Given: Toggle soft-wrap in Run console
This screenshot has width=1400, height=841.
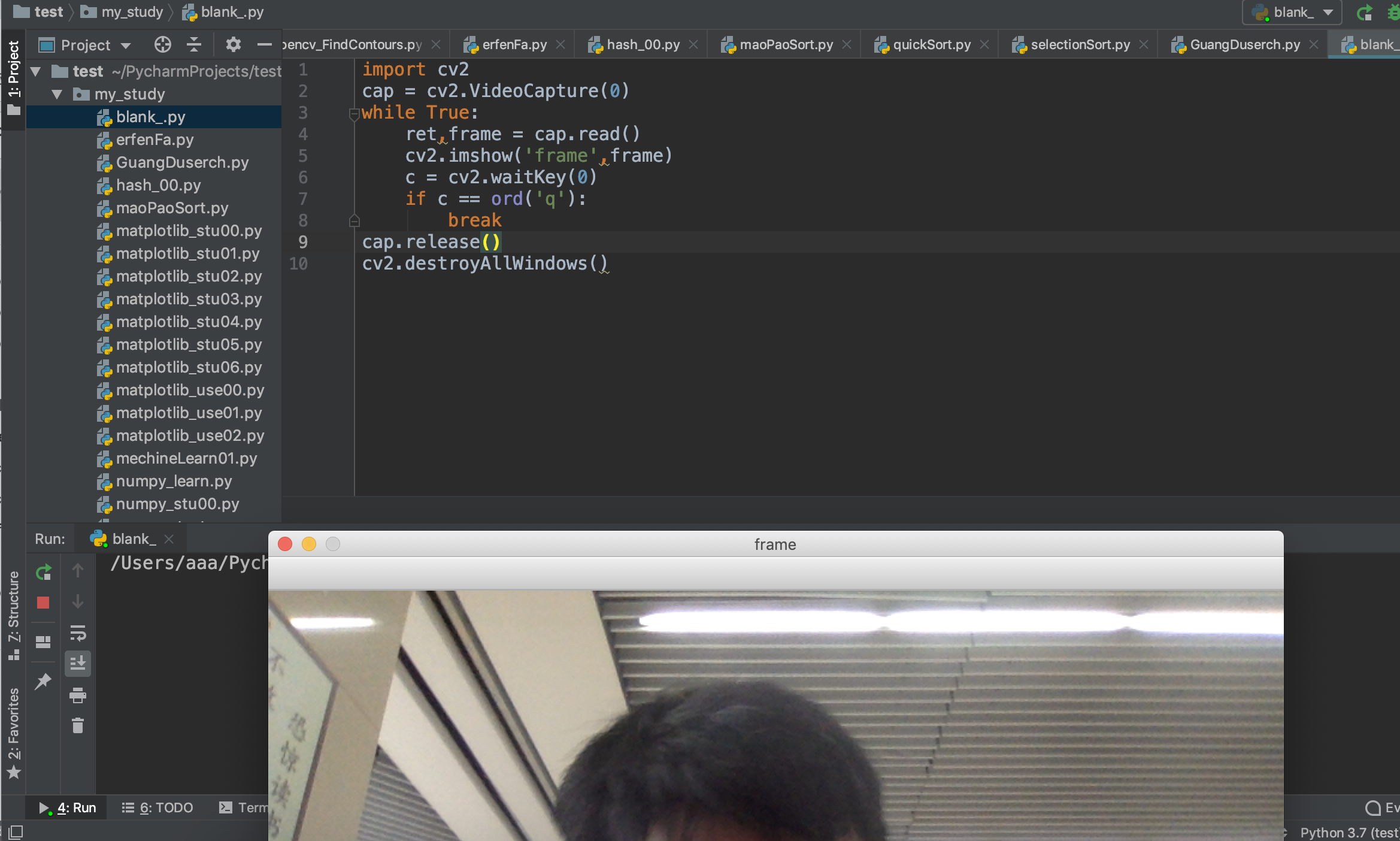Looking at the screenshot, I should click(x=78, y=633).
